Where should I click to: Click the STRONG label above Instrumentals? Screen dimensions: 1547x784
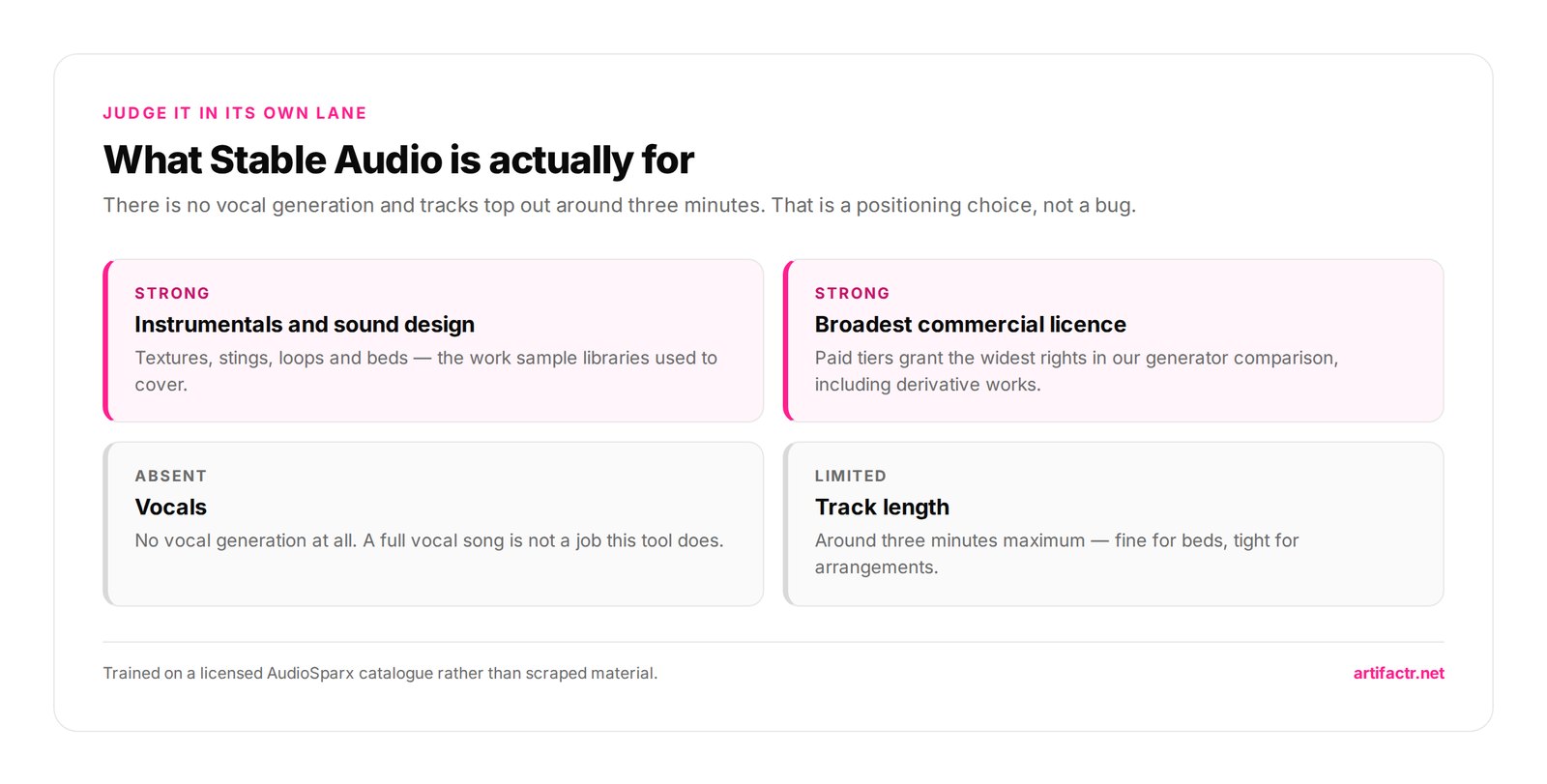tap(172, 293)
